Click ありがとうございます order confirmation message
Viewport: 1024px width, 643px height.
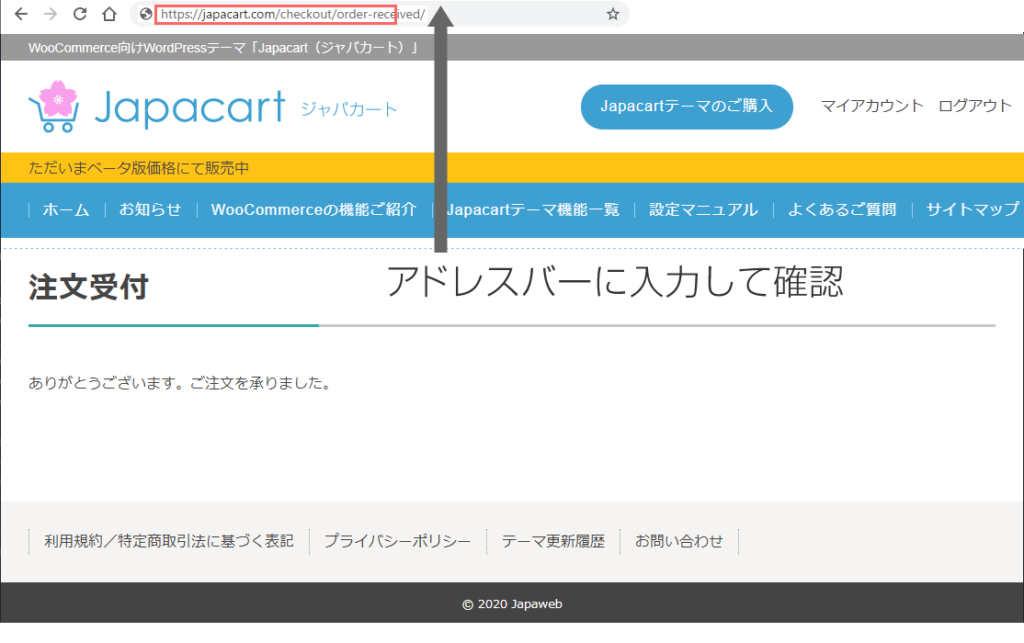click(x=180, y=383)
